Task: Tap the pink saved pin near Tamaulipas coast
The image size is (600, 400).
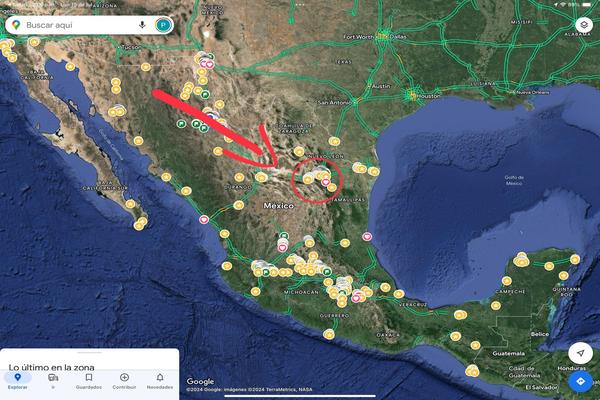Action: click(367, 237)
